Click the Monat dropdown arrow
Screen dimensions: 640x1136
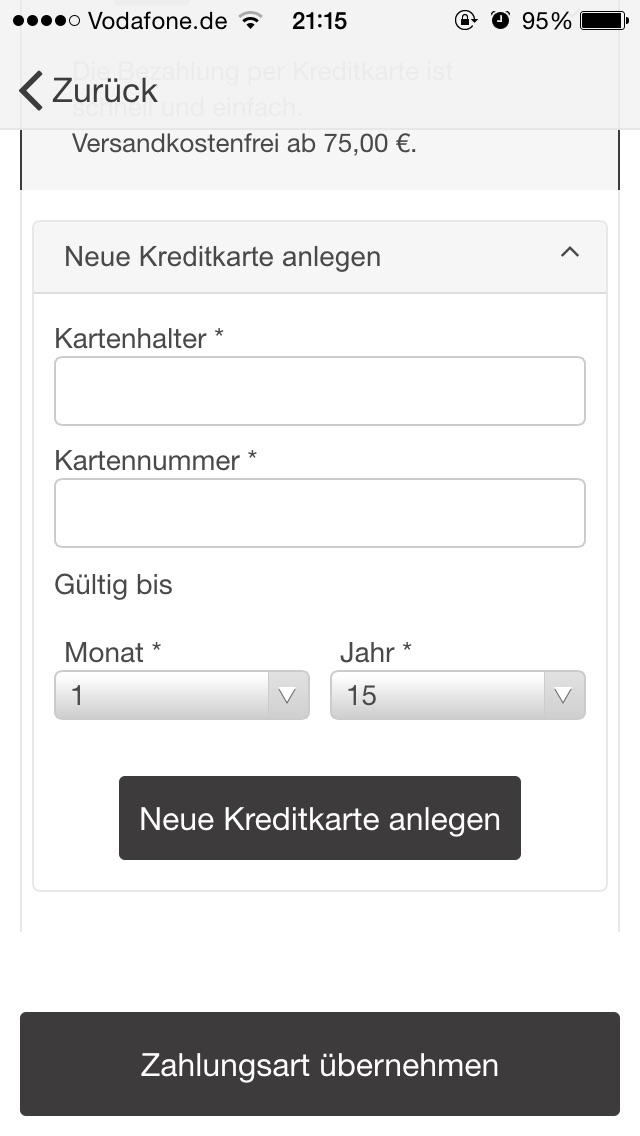(x=288, y=696)
